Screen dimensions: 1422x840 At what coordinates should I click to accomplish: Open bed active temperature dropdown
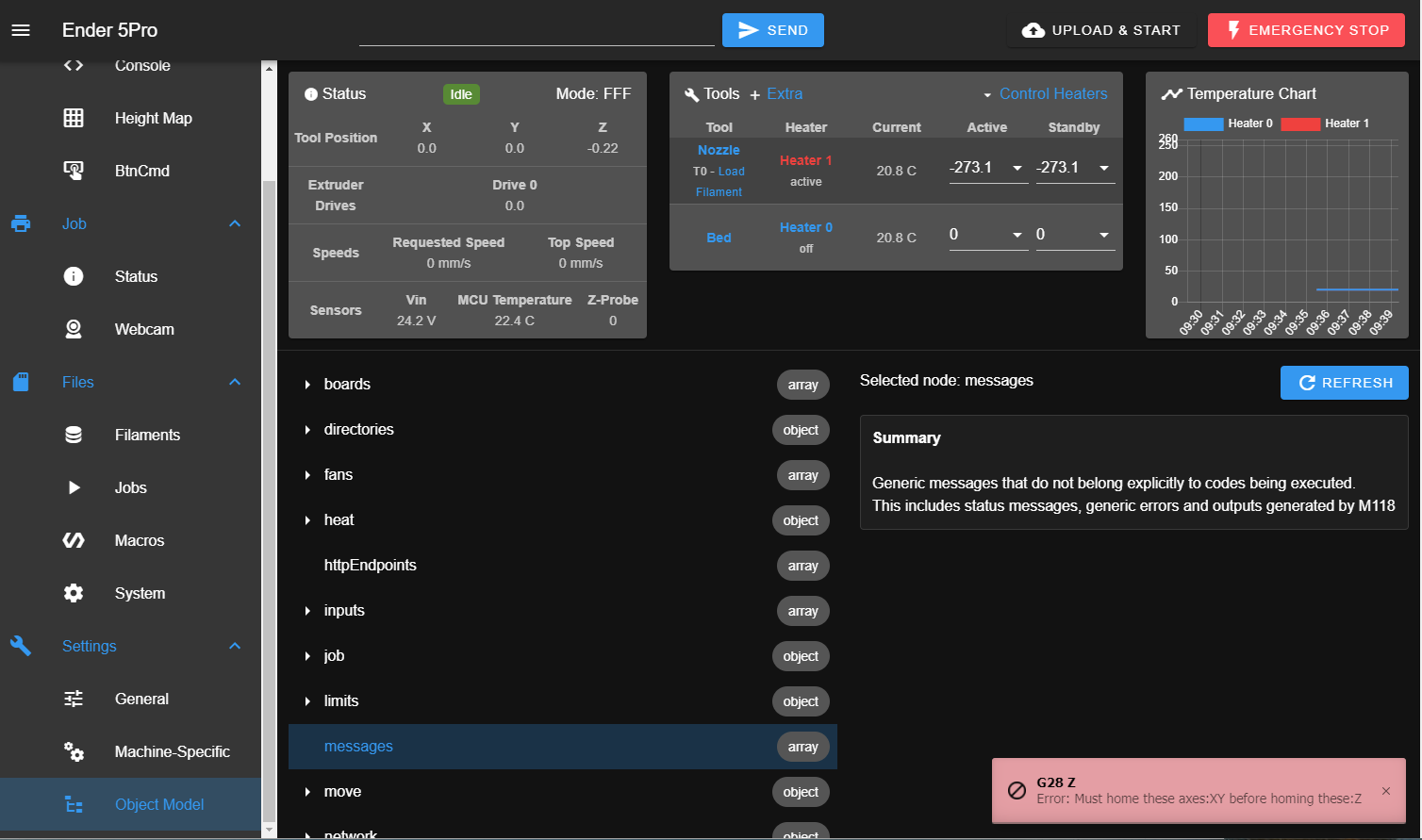[x=1017, y=235]
